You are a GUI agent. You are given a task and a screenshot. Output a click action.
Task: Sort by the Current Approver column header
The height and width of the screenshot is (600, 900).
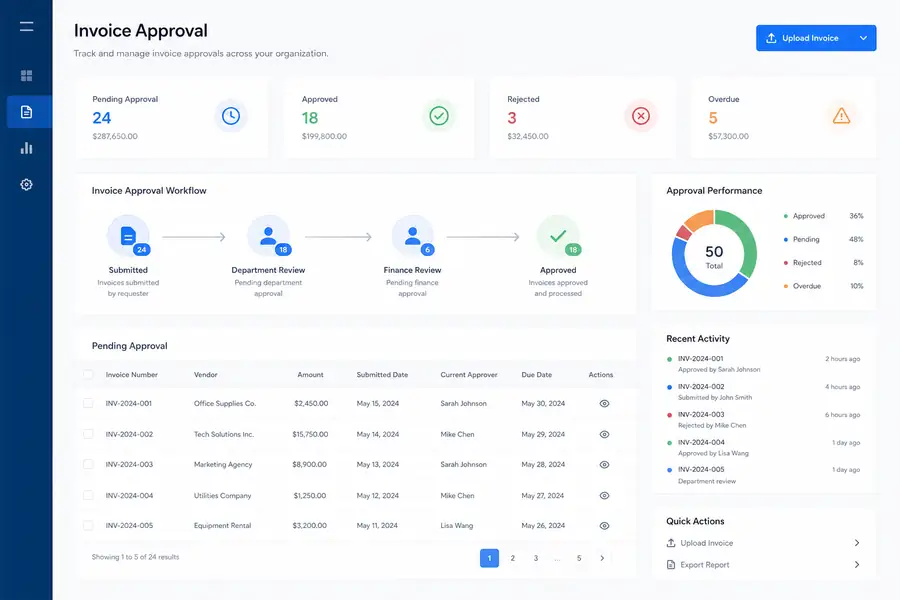pos(469,374)
